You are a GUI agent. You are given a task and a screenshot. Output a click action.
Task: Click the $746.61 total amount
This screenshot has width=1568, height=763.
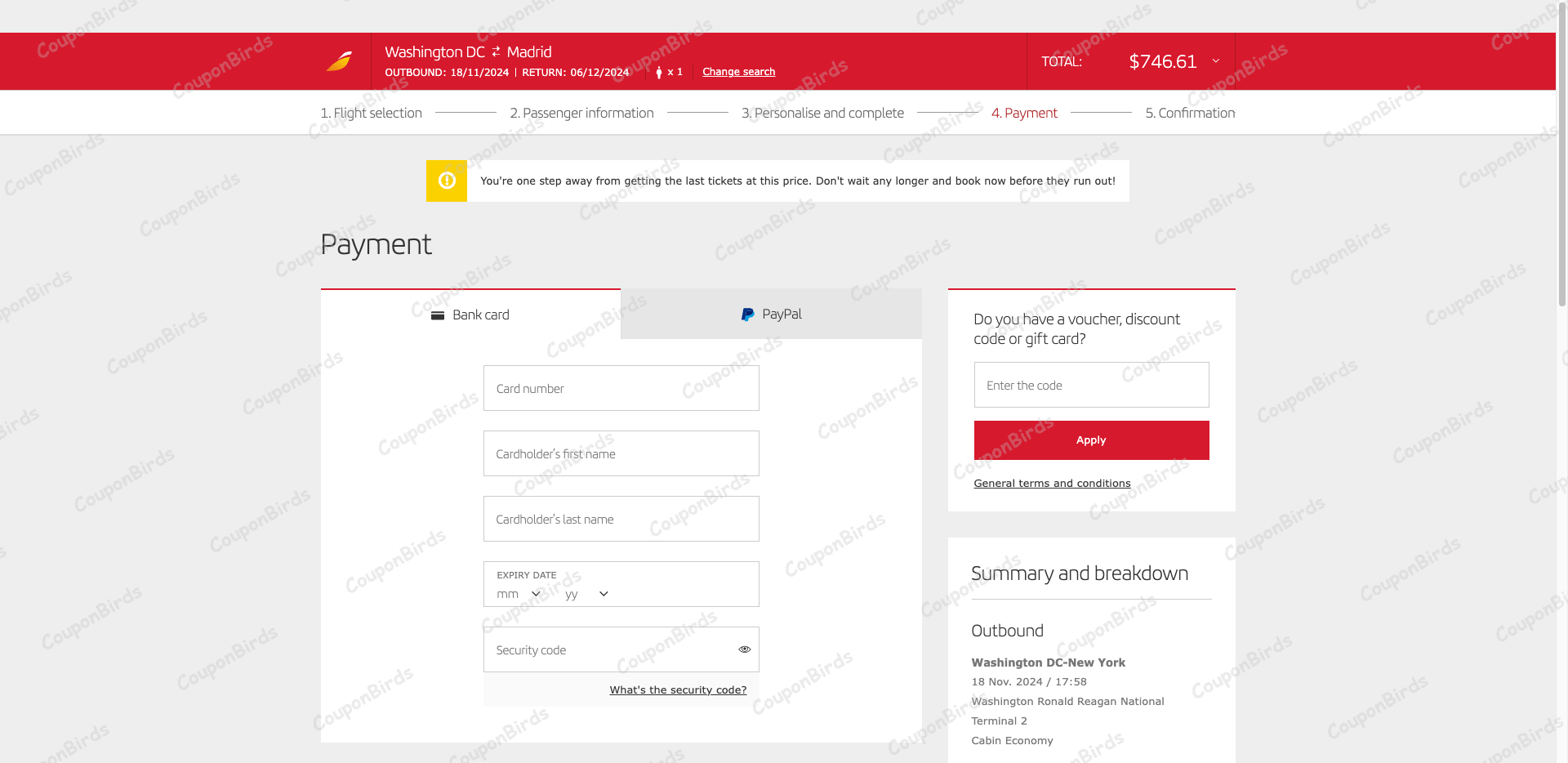pyautogui.click(x=1163, y=61)
